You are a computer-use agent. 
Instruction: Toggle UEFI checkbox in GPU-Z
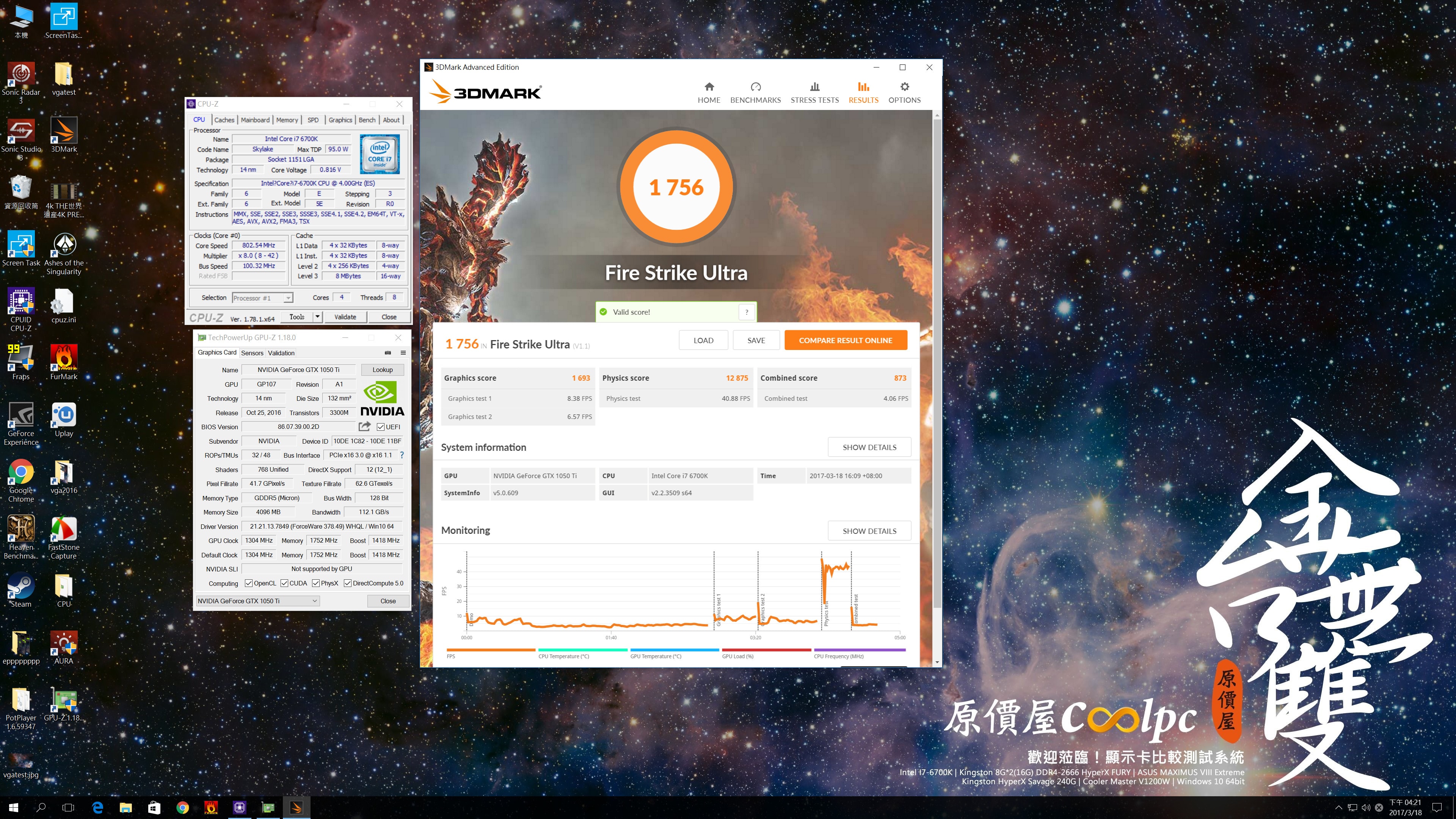tap(380, 427)
